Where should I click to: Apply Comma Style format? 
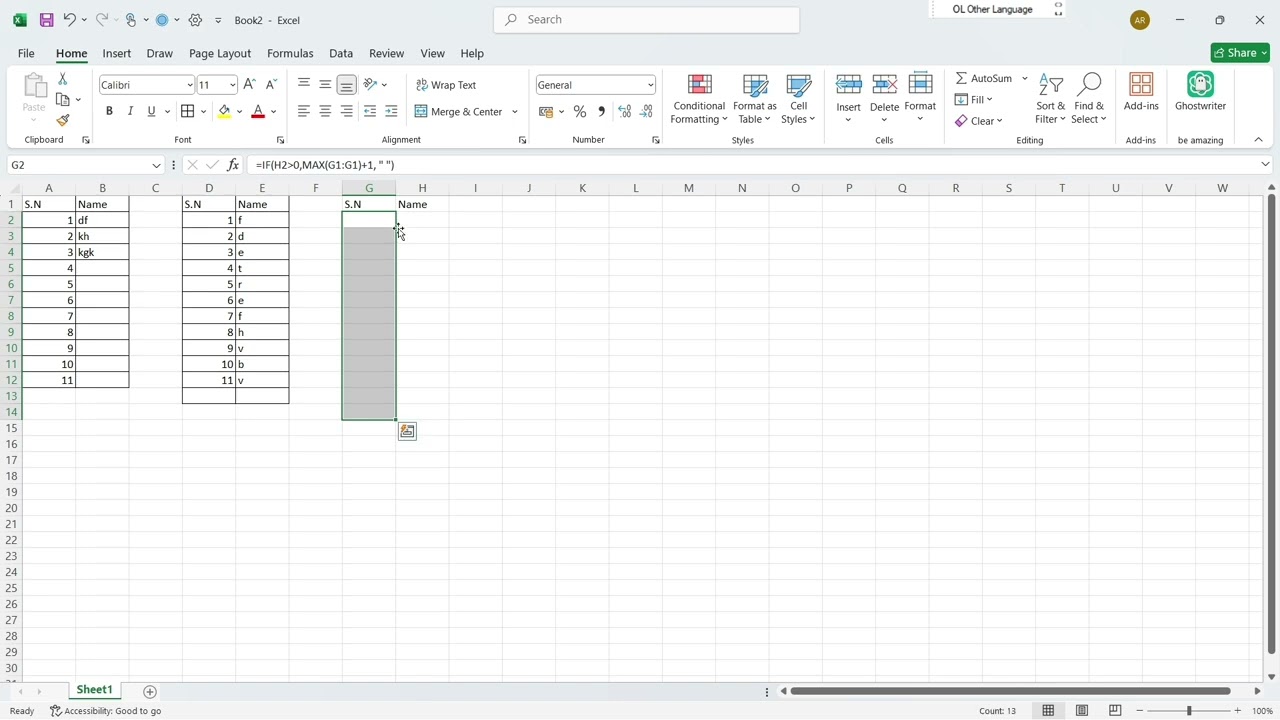[x=601, y=112]
